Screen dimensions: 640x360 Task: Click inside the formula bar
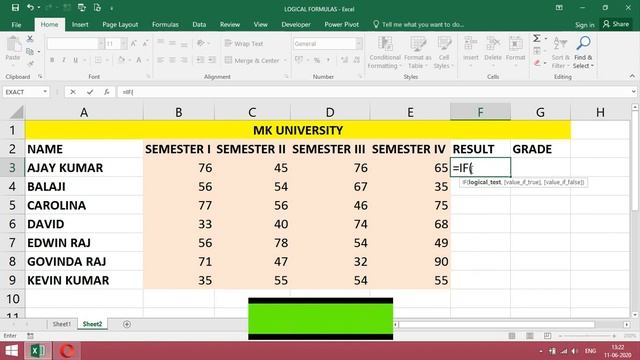(373, 92)
